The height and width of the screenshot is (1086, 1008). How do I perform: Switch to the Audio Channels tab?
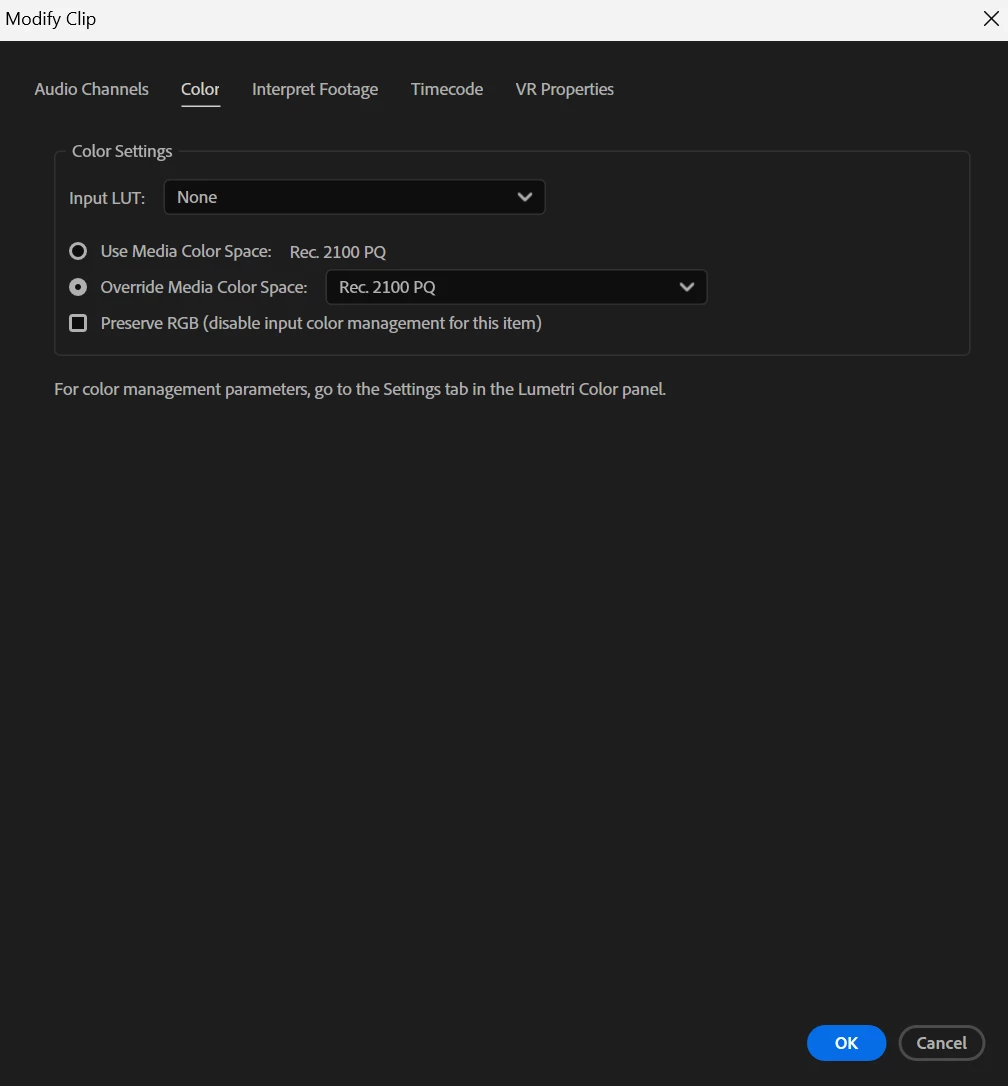91,89
